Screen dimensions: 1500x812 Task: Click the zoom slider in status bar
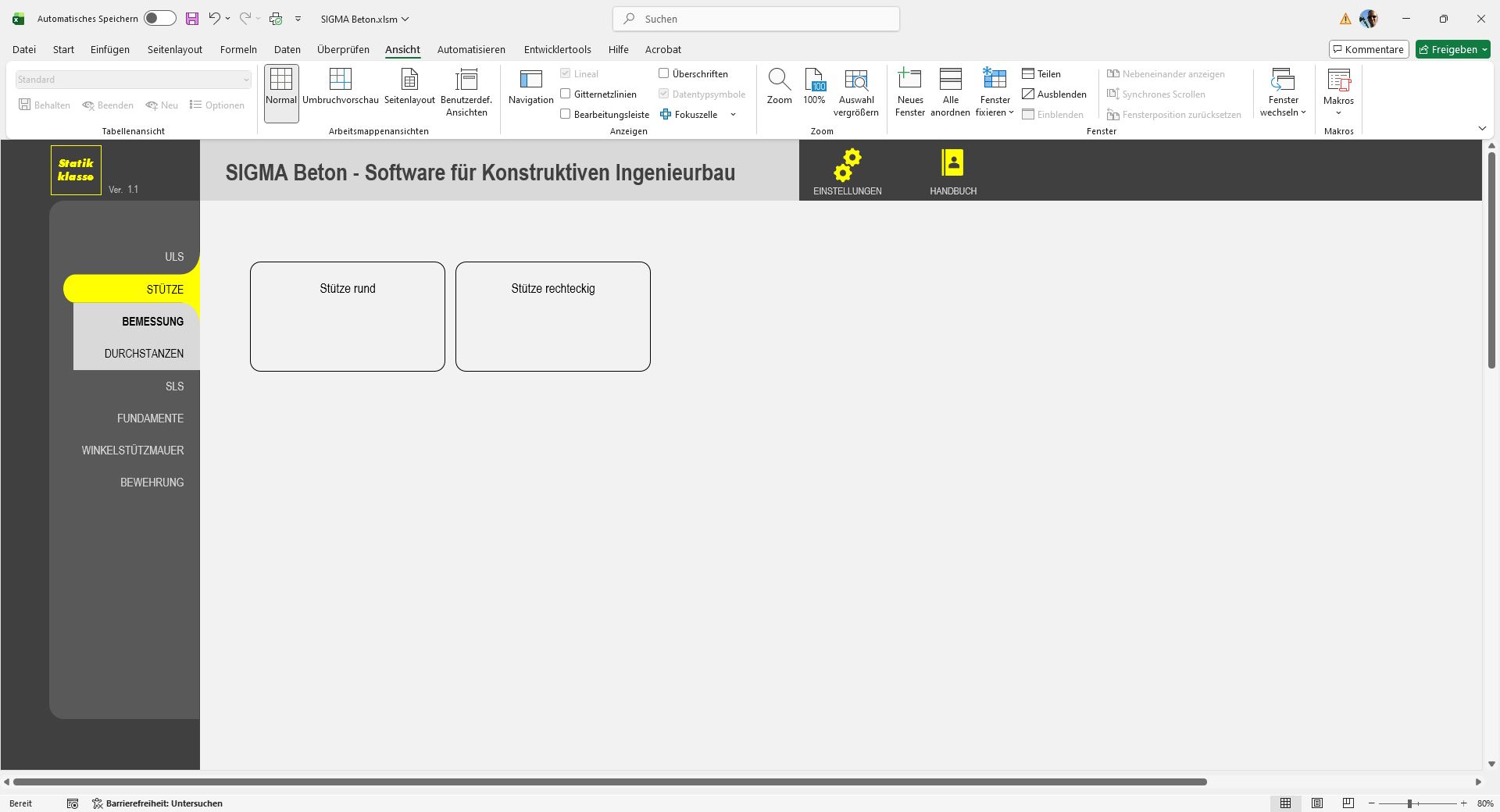[x=1410, y=803]
